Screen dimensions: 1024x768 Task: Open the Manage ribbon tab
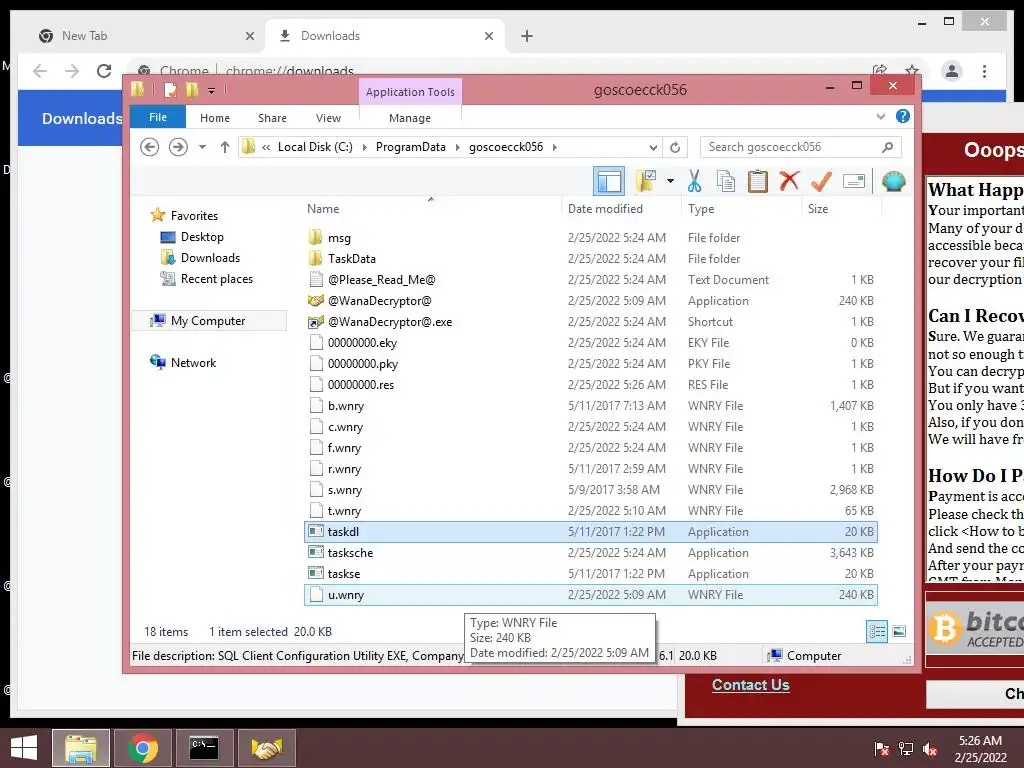coord(410,118)
